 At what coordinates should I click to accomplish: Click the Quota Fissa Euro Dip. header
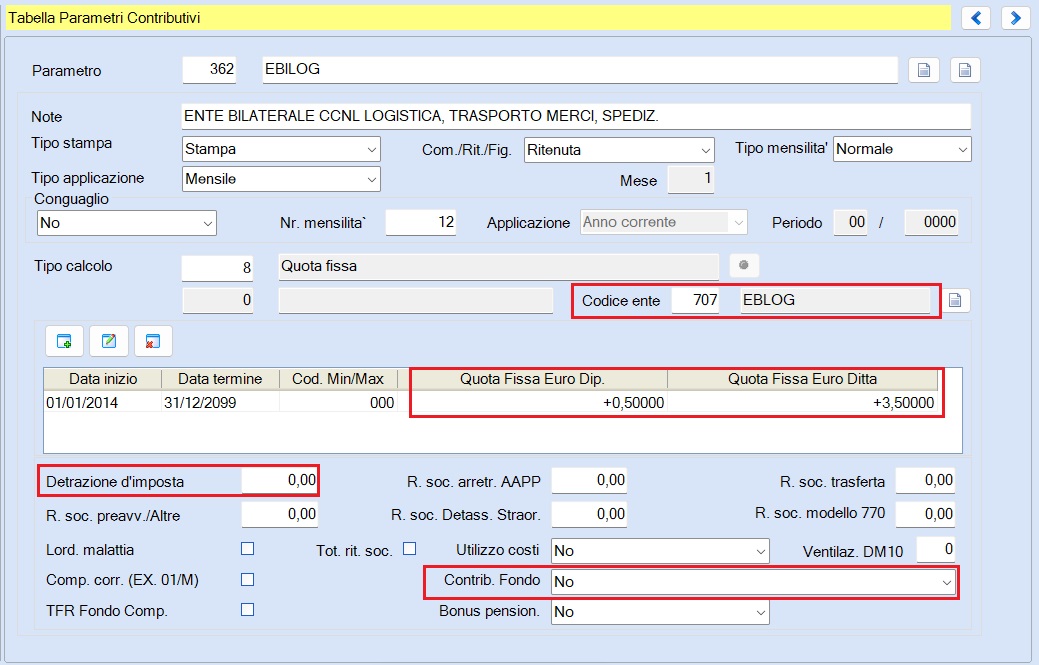pyautogui.click(x=532, y=379)
